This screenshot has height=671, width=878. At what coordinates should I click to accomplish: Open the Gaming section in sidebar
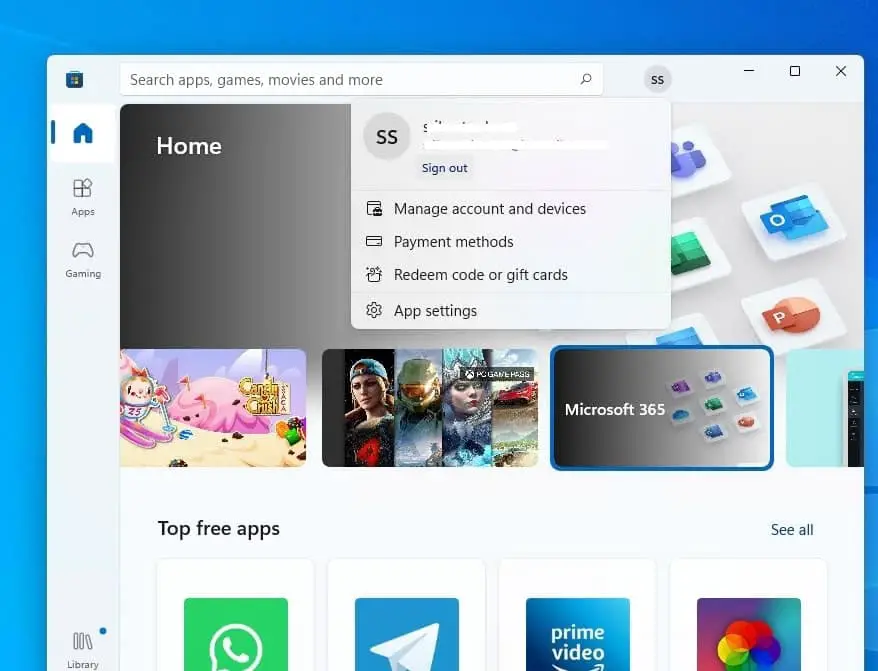[x=83, y=259]
